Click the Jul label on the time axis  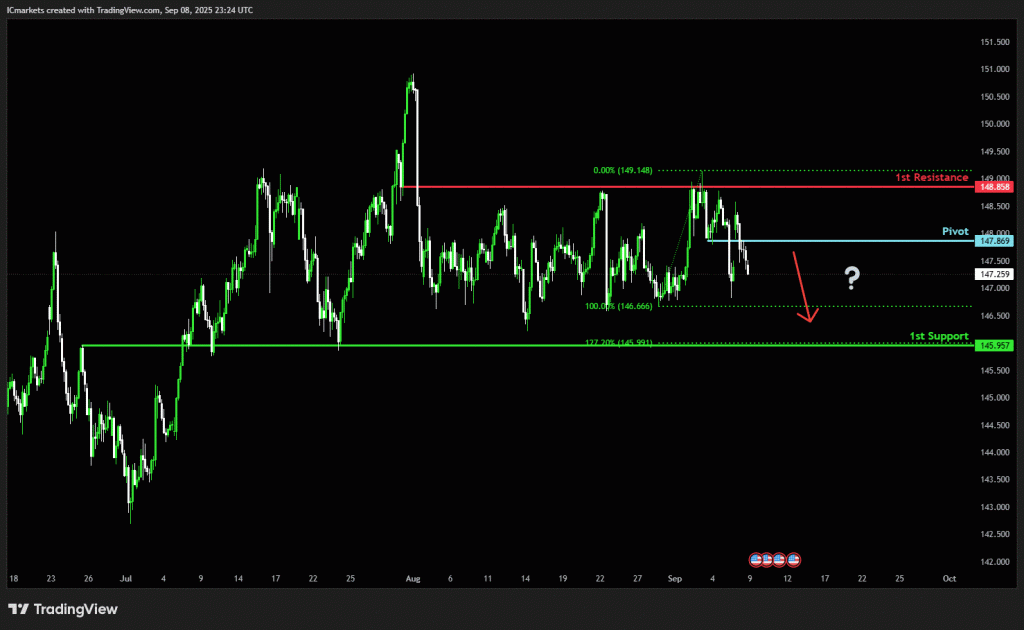pyautogui.click(x=126, y=578)
